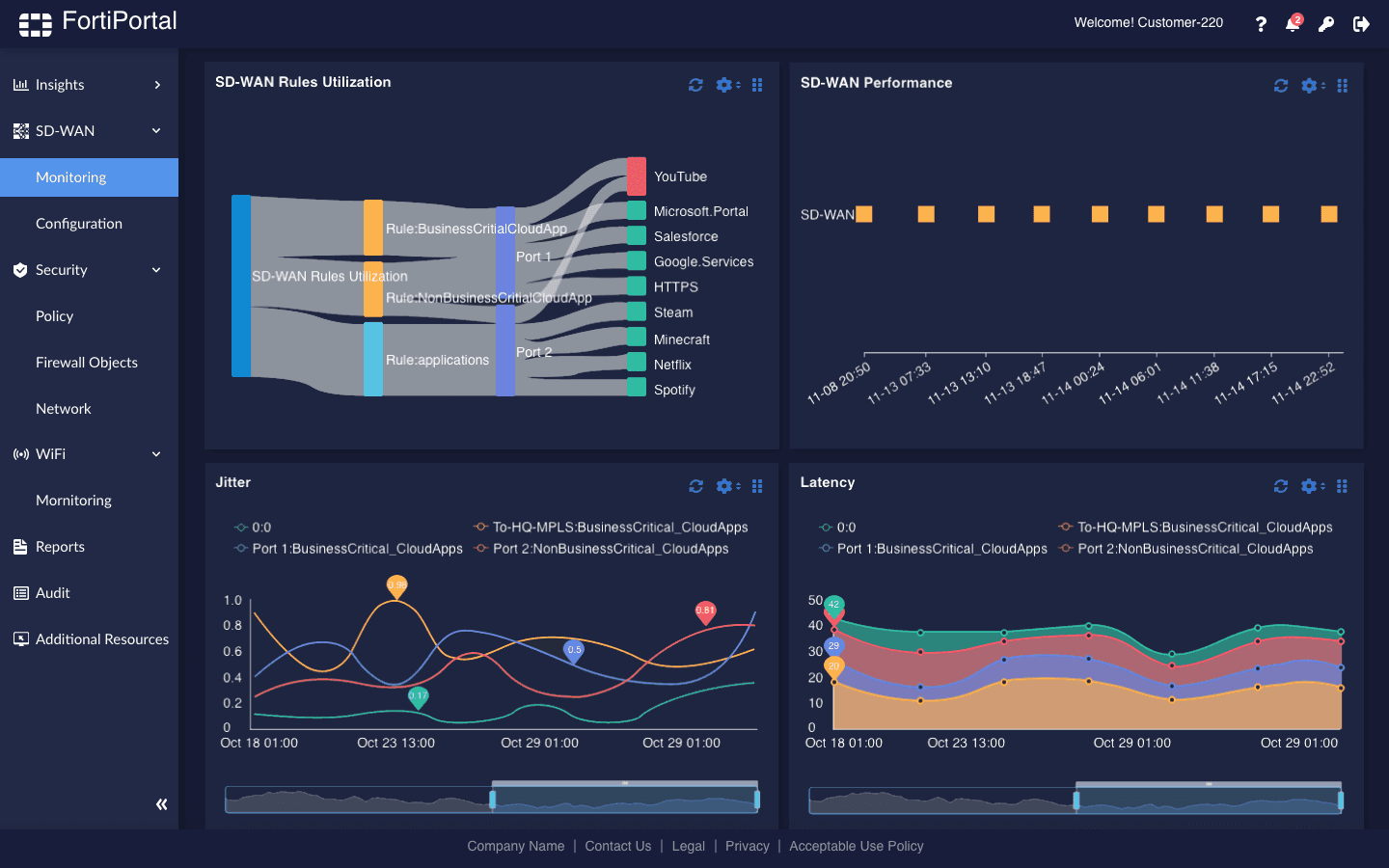
Task: Click the 0.81 marker on Jitter chart
Action: (x=706, y=611)
